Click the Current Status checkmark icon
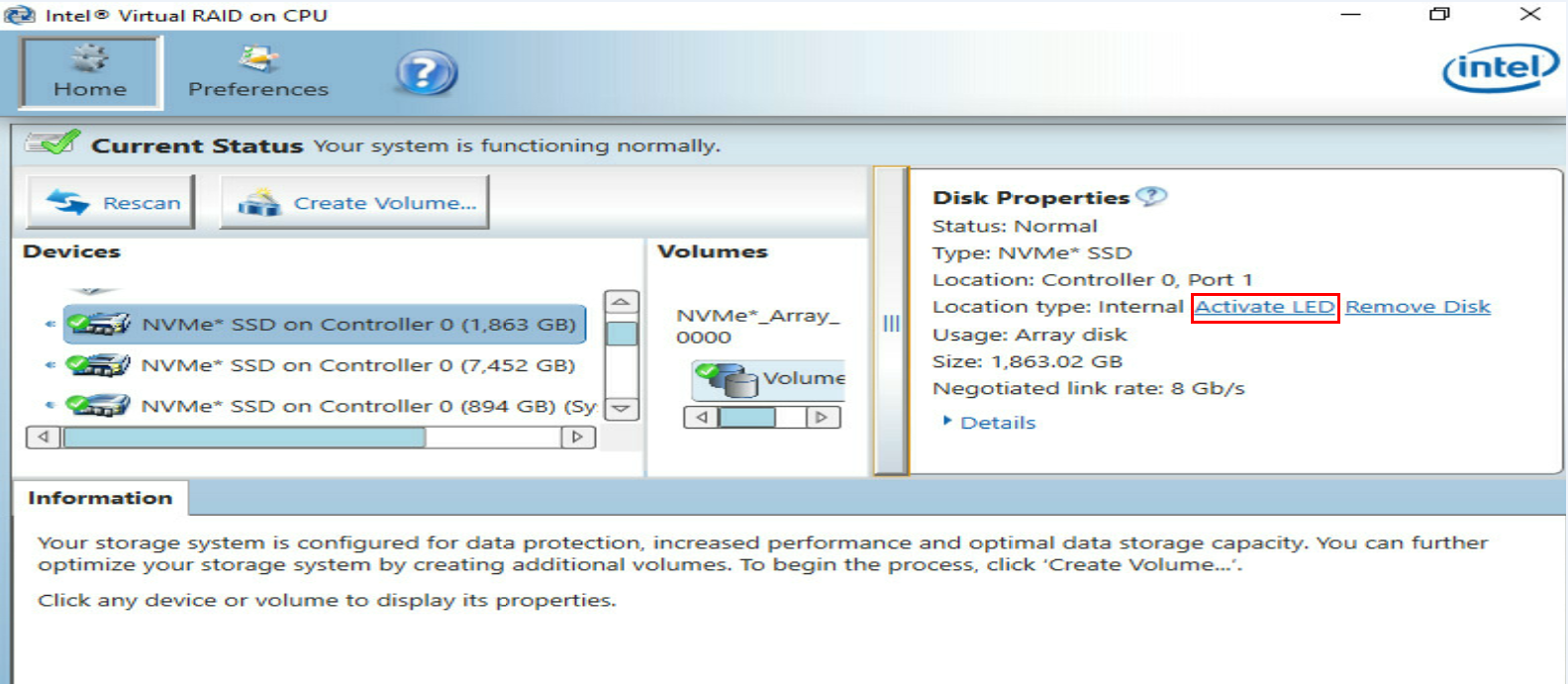This screenshot has width=1568, height=684. (52, 144)
